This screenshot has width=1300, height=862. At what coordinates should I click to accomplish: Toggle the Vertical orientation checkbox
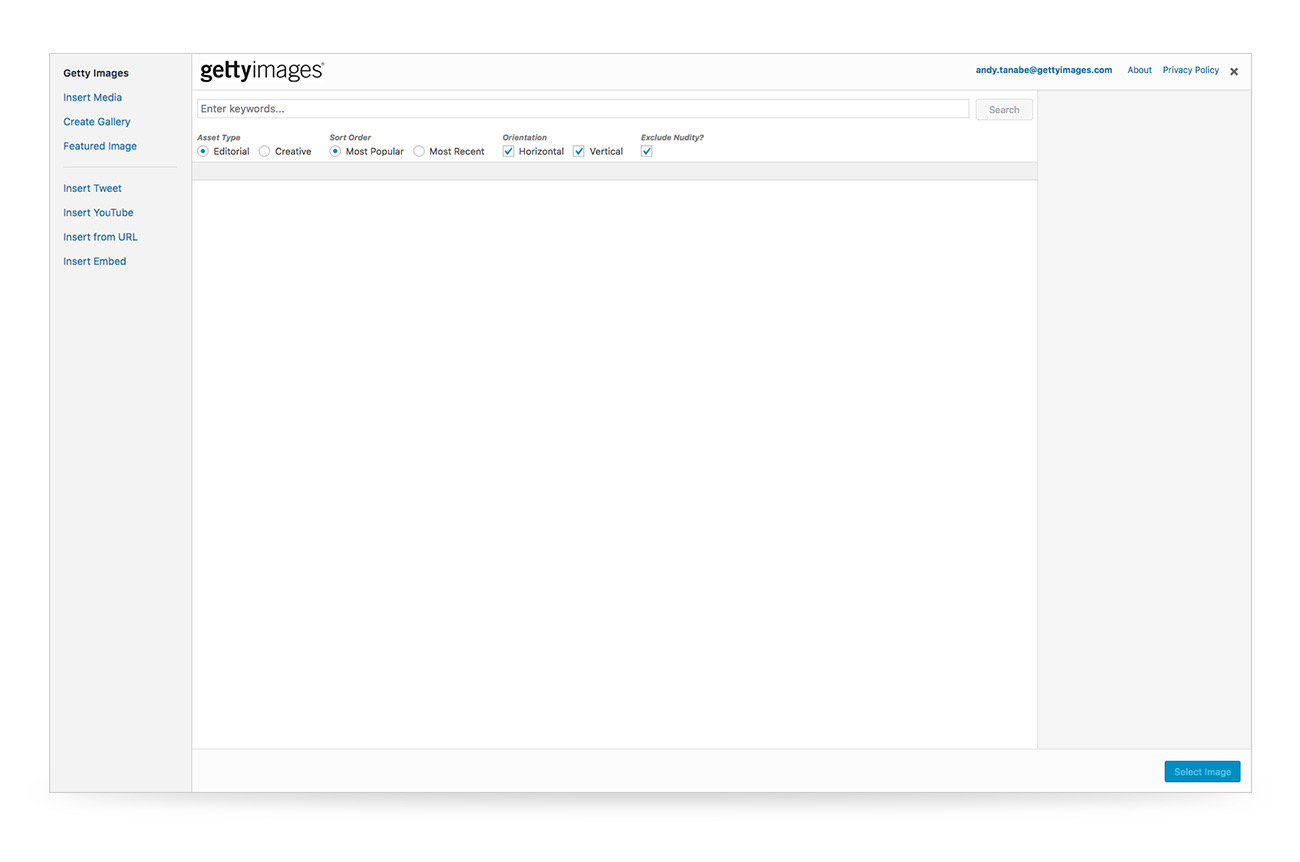(x=579, y=152)
